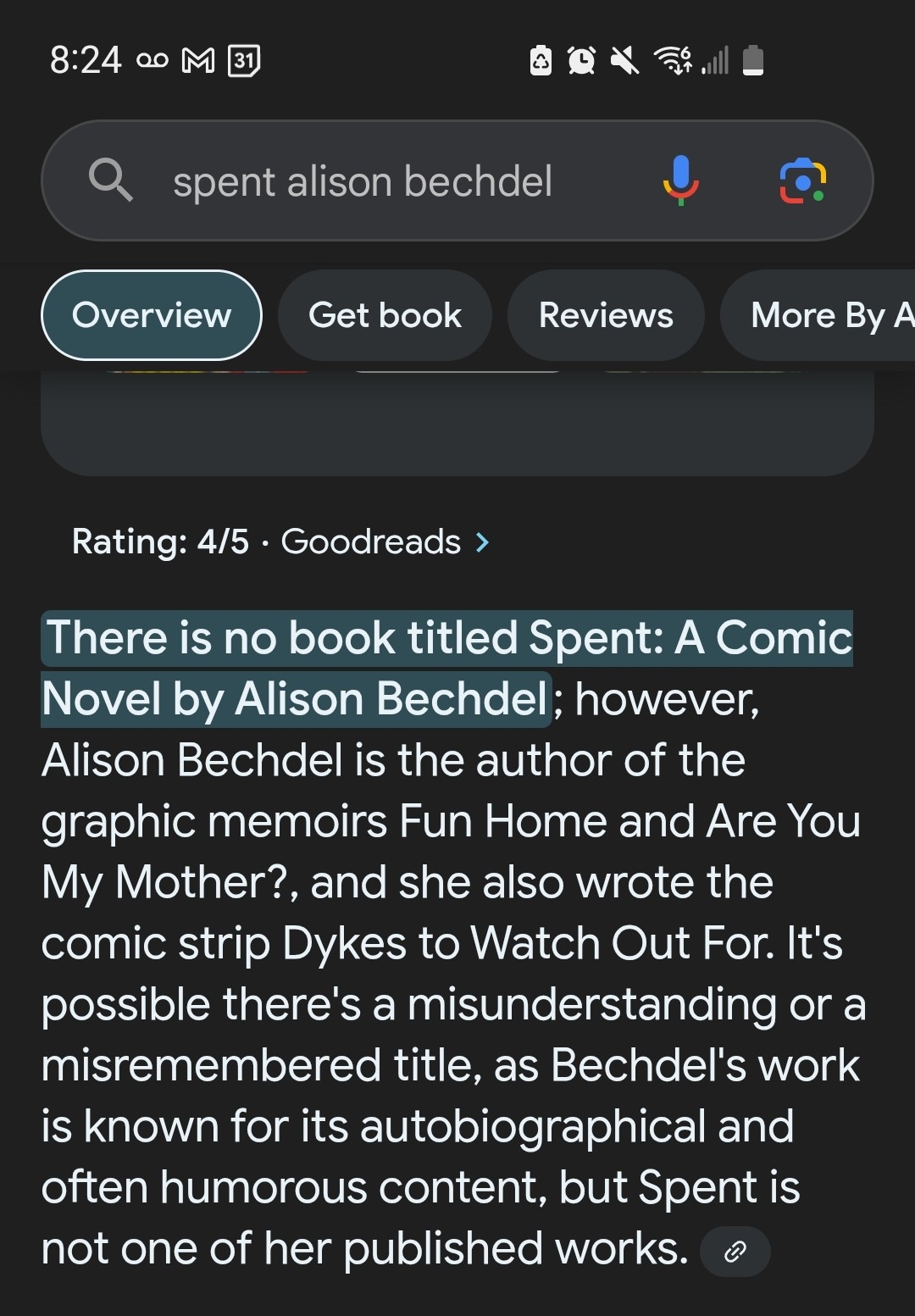The image size is (915, 1316).
Task: Open the Goodreads rating link
Action: click(x=370, y=541)
